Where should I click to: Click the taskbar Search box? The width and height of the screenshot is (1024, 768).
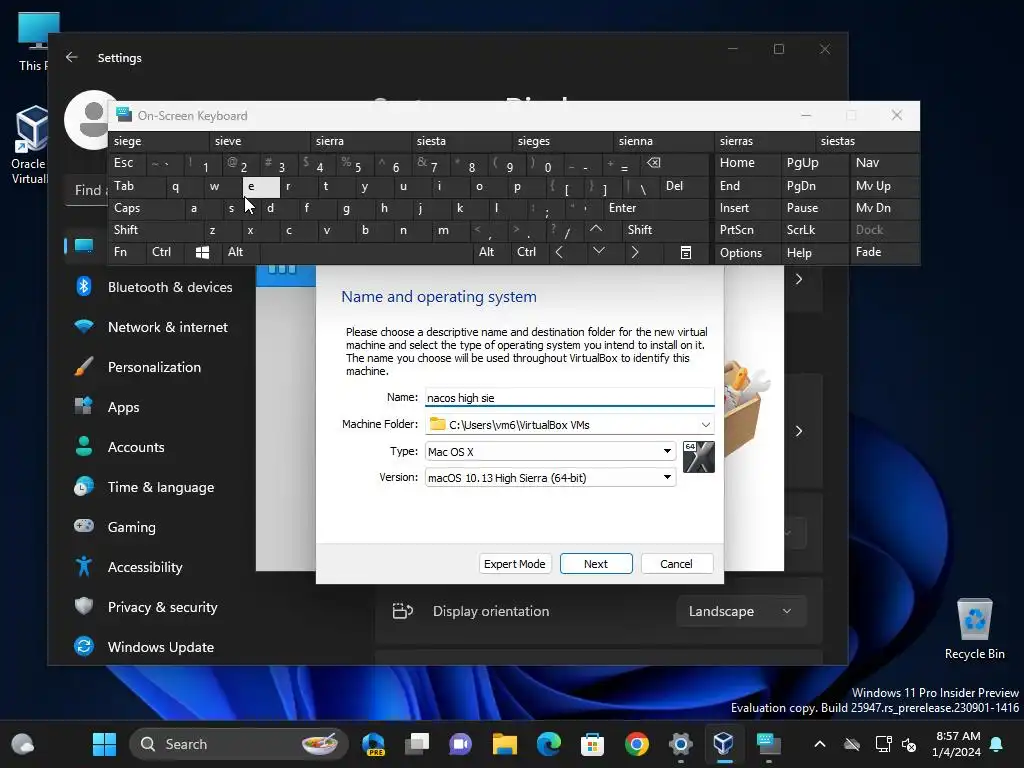238,744
